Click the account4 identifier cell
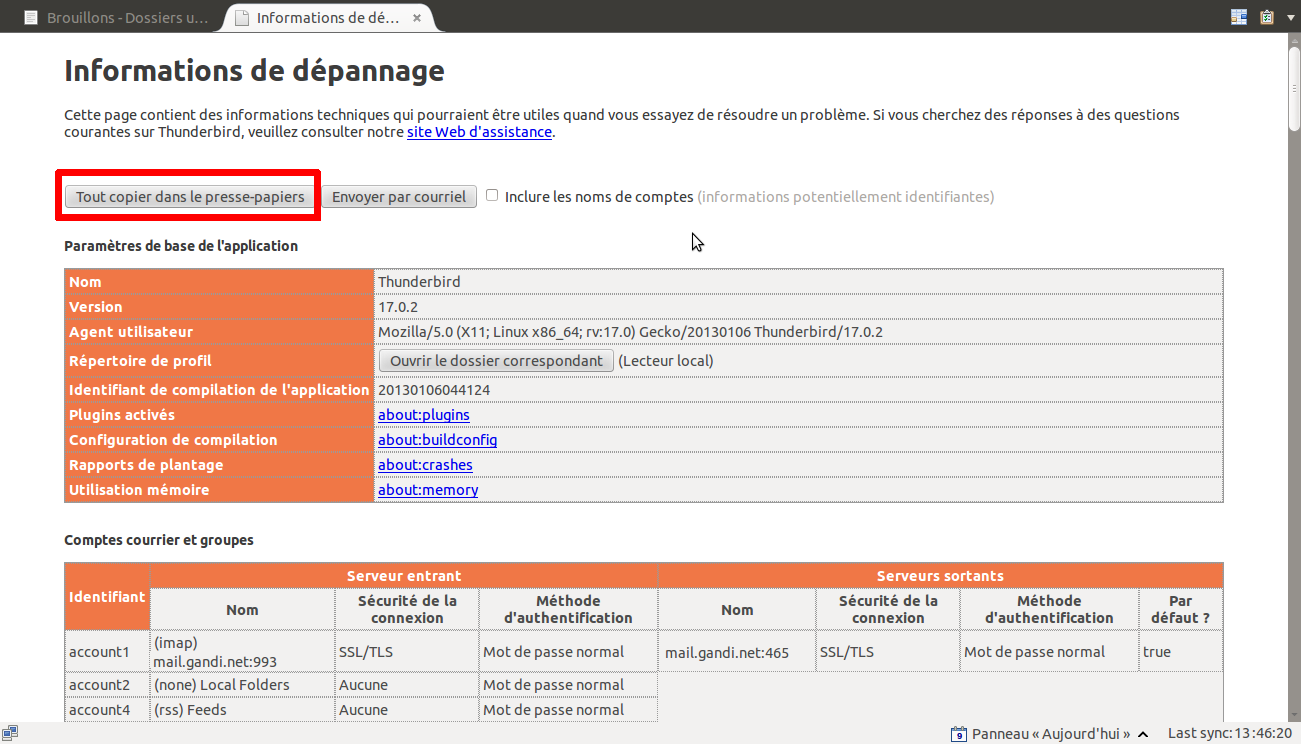The height and width of the screenshot is (744, 1301). point(107,710)
